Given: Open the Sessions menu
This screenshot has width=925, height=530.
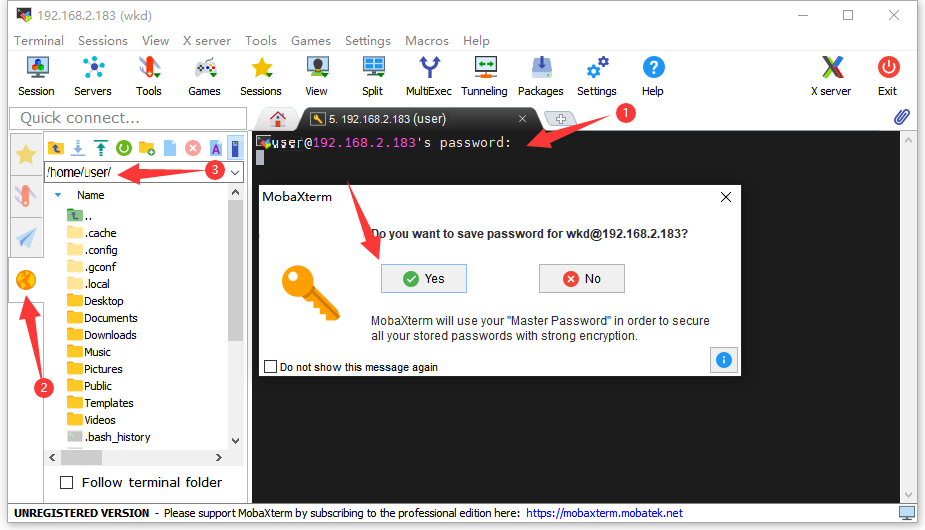Looking at the screenshot, I should coord(103,41).
